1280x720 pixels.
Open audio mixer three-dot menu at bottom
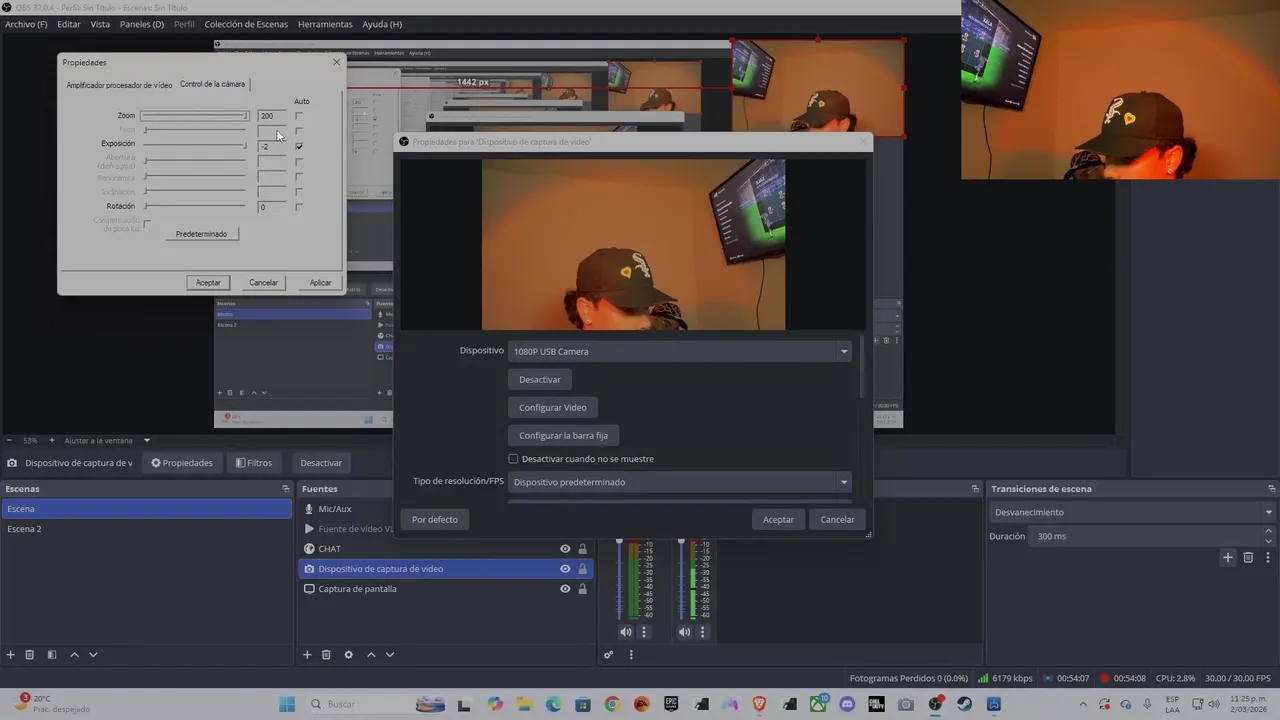(631, 655)
